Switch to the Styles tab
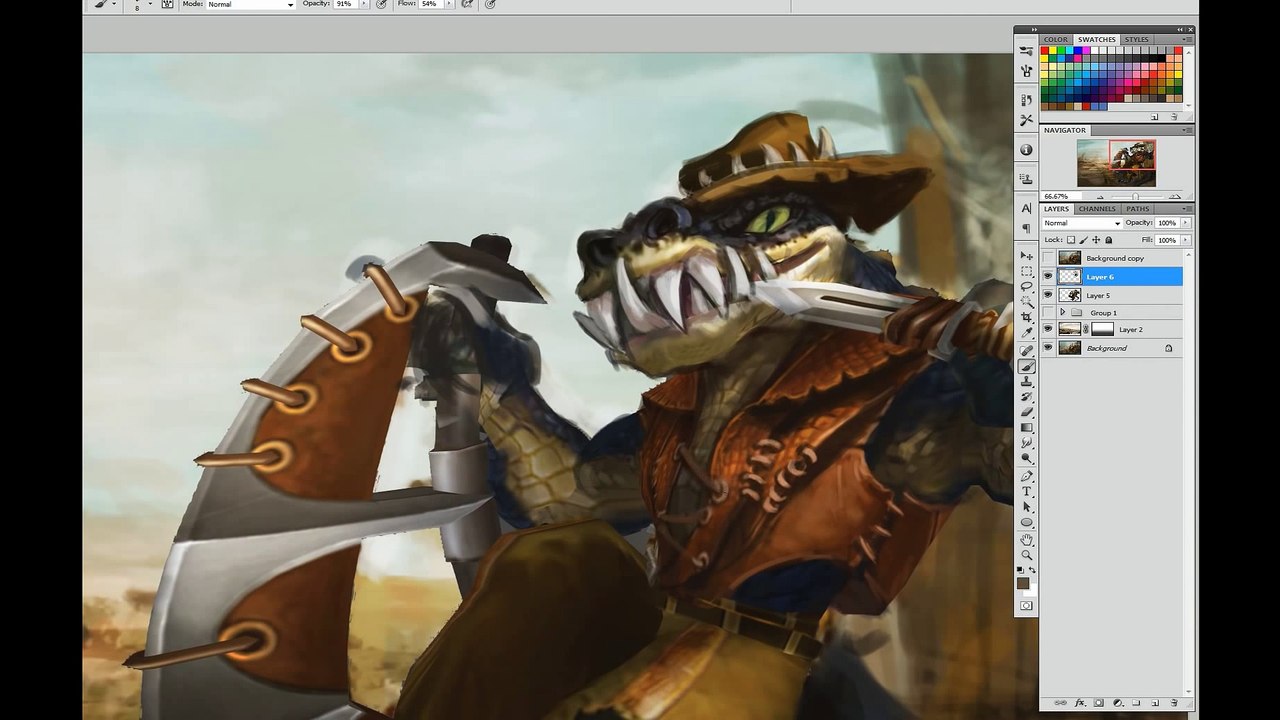The image size is (1280, 720). (x=1136, y=40)
